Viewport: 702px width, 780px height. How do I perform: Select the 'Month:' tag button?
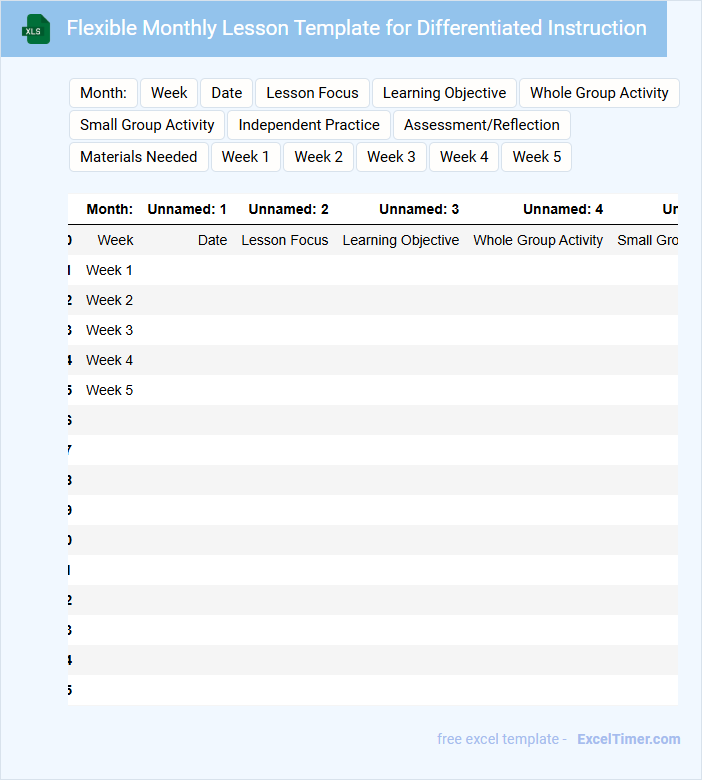(x=103, y=93)
